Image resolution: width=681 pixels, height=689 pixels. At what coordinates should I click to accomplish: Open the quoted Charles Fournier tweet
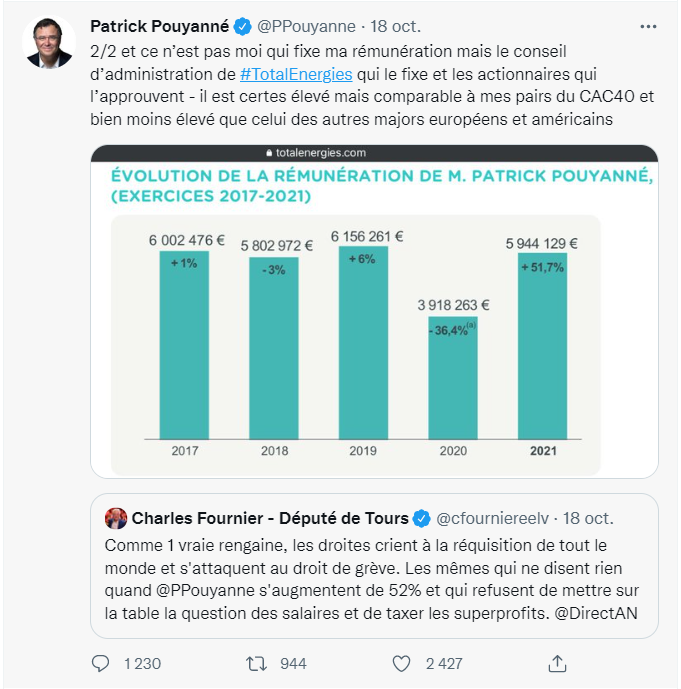coord(374,566)
